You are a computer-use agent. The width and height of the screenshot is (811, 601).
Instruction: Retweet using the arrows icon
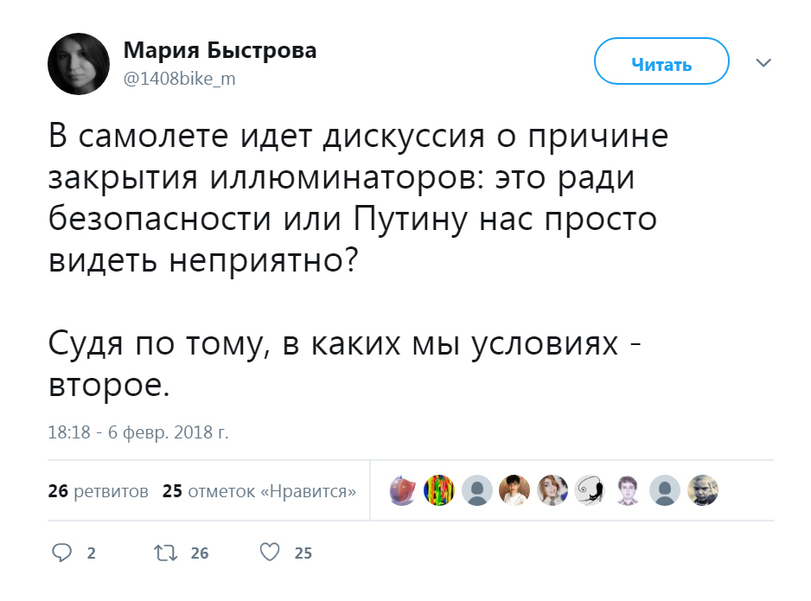point(163,553)
